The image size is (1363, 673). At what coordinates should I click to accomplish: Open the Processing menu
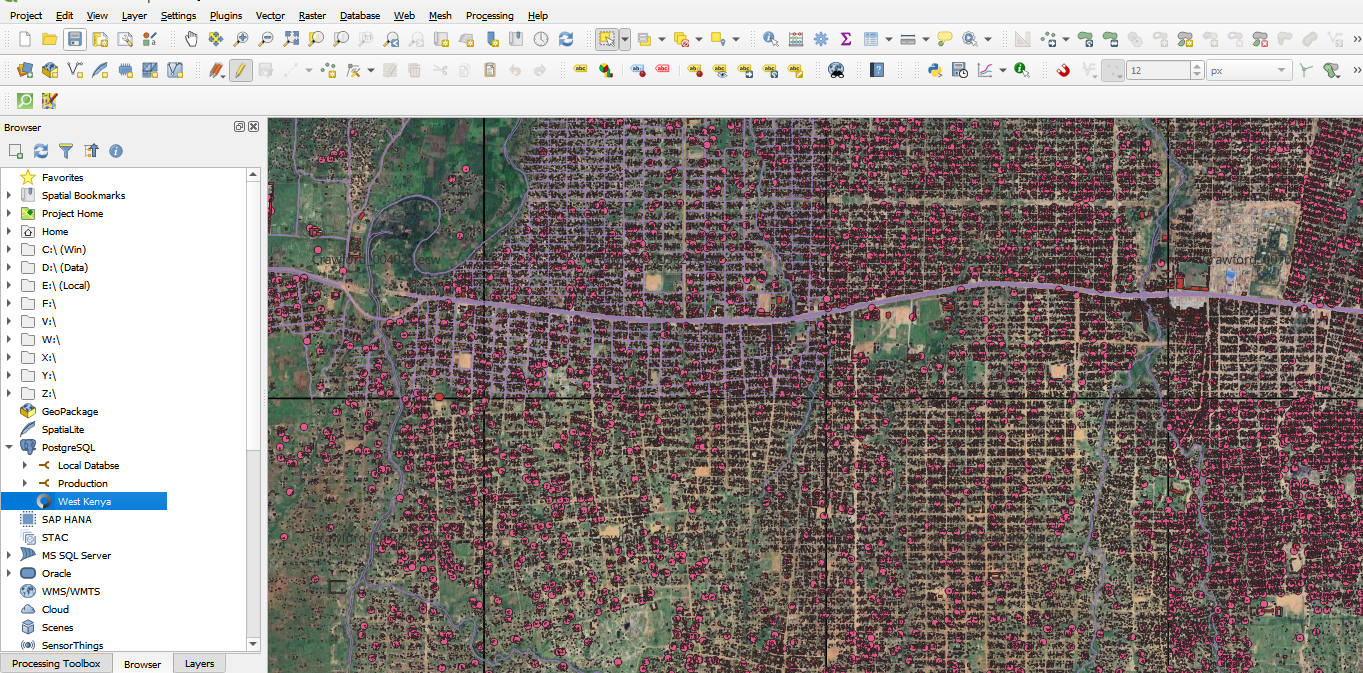point(490,16)
